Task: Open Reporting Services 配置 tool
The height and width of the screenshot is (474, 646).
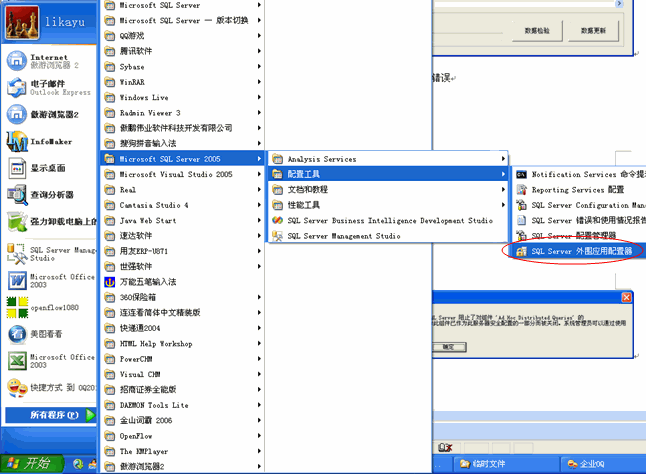Action: pos(577,189)
